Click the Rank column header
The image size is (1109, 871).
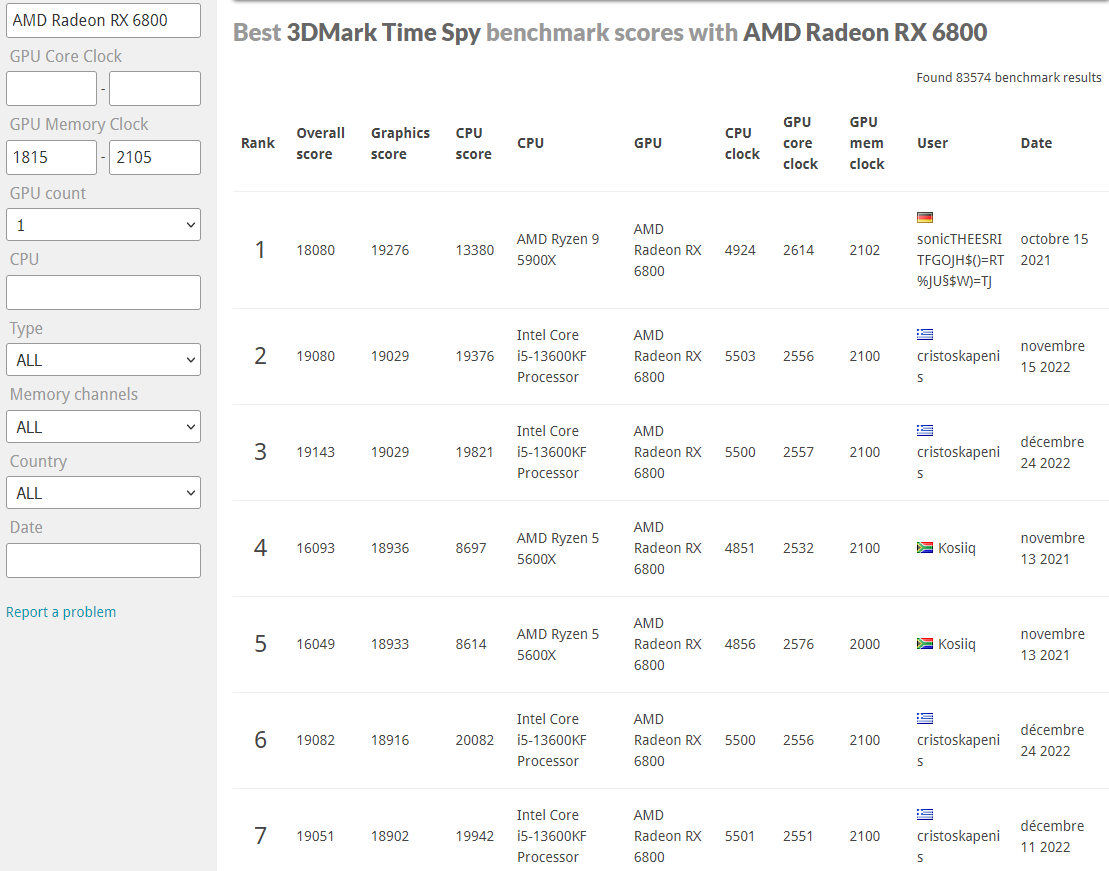257,143
